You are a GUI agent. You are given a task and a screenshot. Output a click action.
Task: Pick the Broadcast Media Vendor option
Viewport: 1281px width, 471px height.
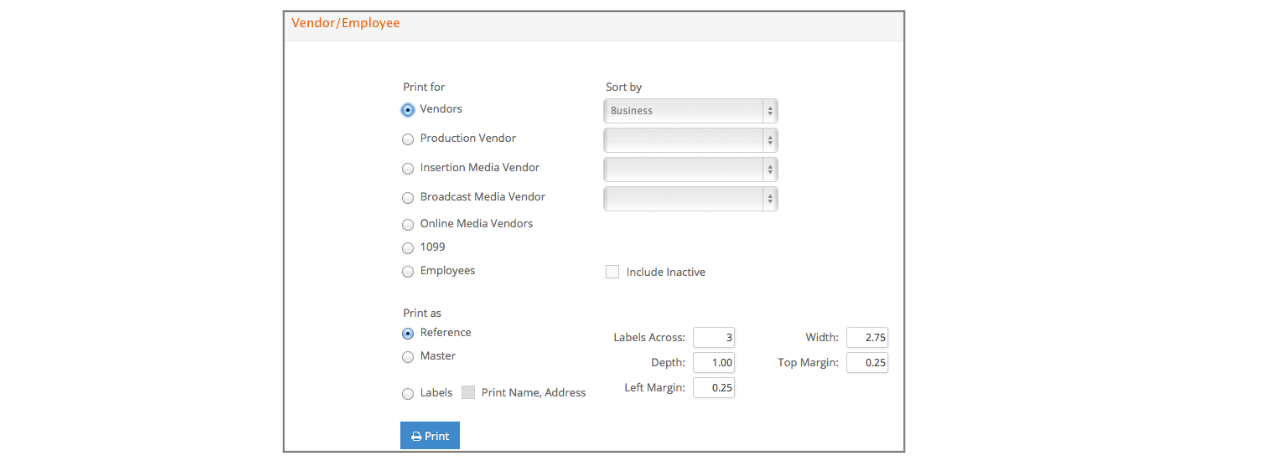click(408, 198)
